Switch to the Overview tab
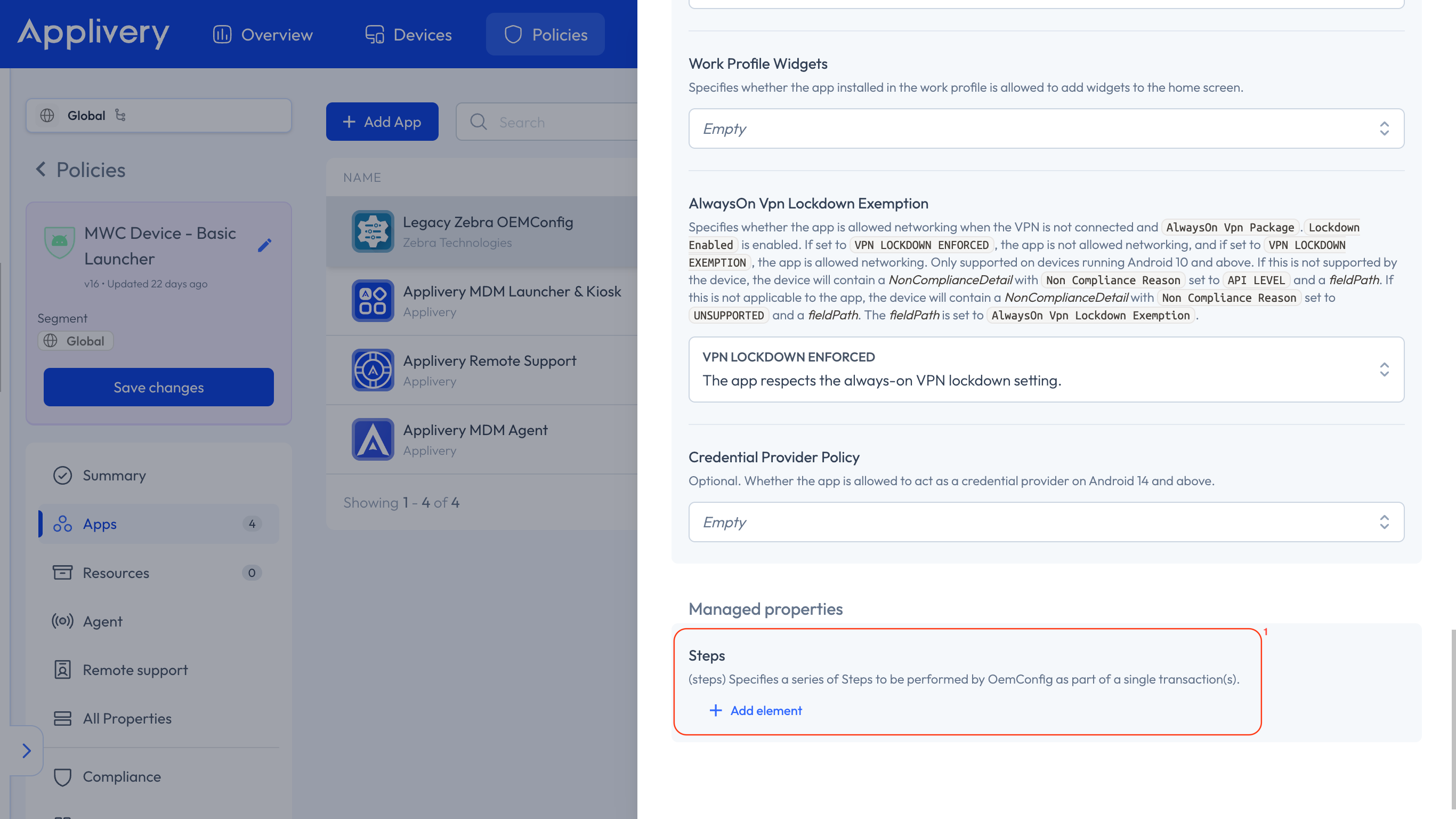The image size is (1456, 819). tap(263, 35)
